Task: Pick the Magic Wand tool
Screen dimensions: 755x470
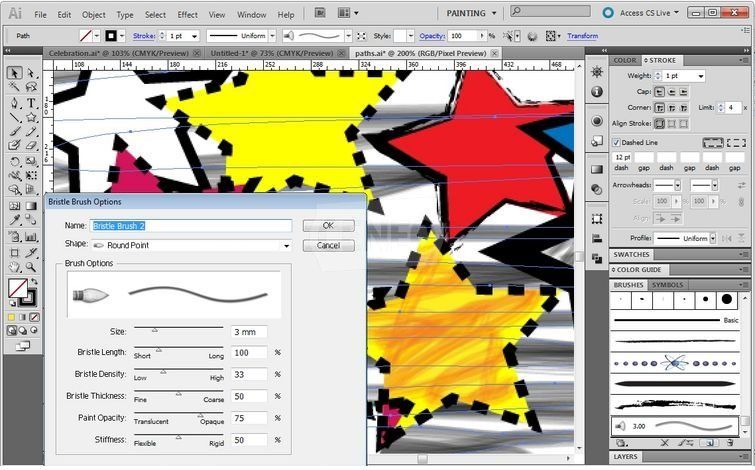Action: point(14,88)
